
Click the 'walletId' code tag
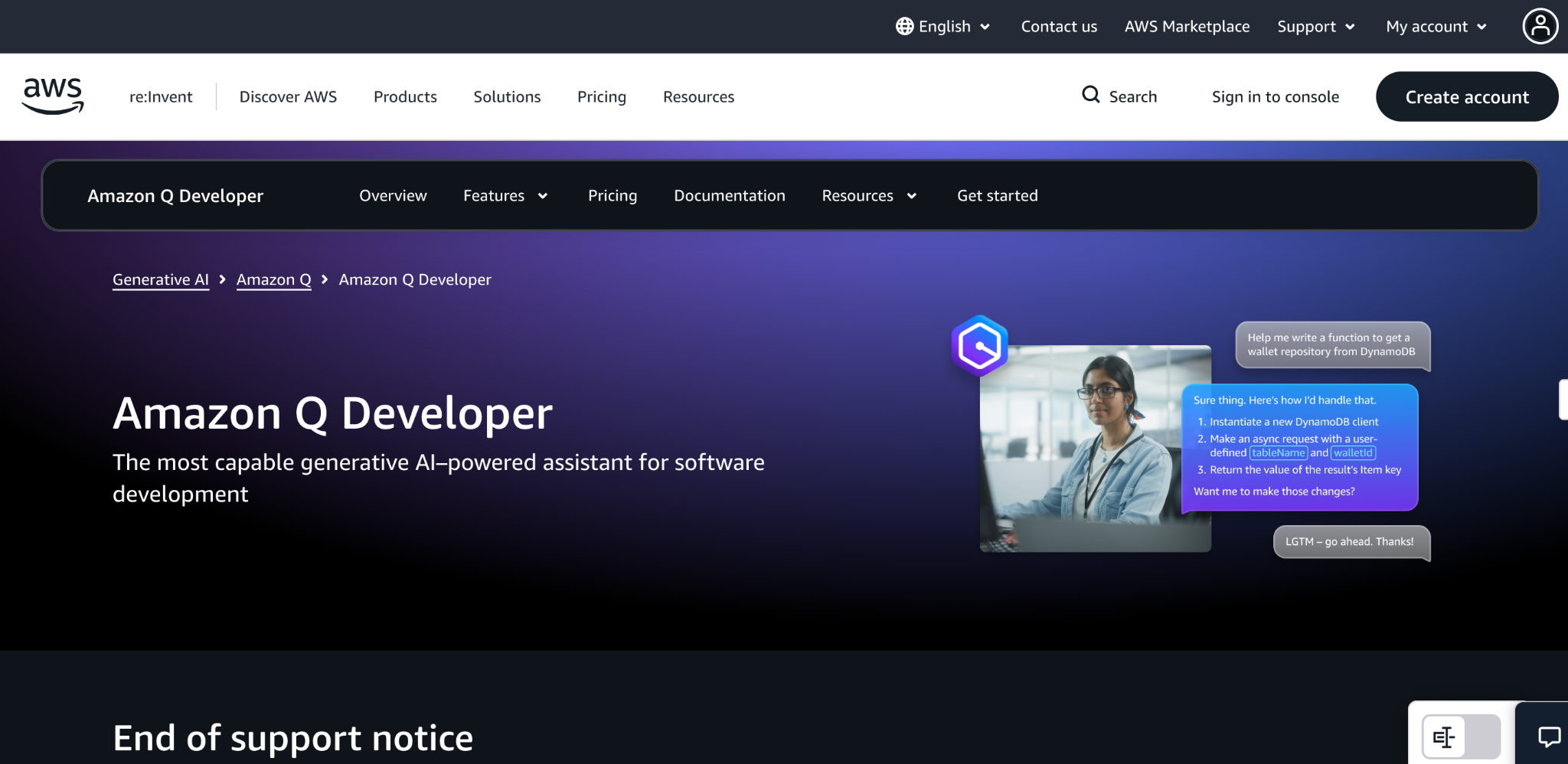click(1353, 453)
